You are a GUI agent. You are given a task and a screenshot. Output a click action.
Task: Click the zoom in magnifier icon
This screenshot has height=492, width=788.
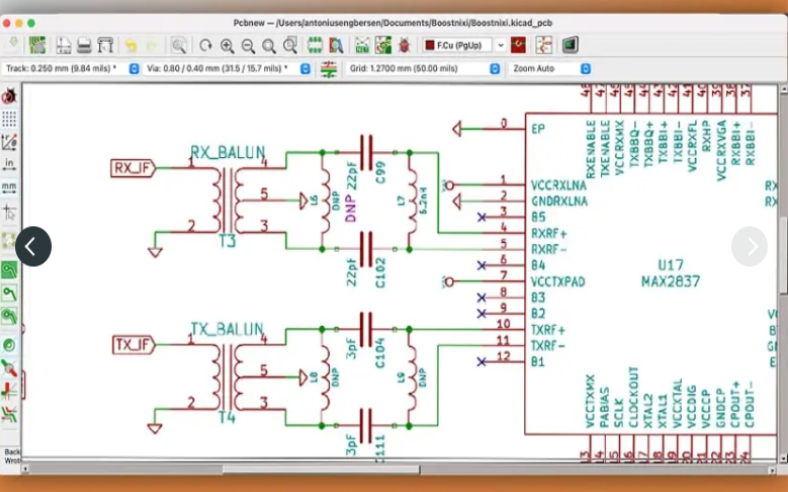point(227,45)
